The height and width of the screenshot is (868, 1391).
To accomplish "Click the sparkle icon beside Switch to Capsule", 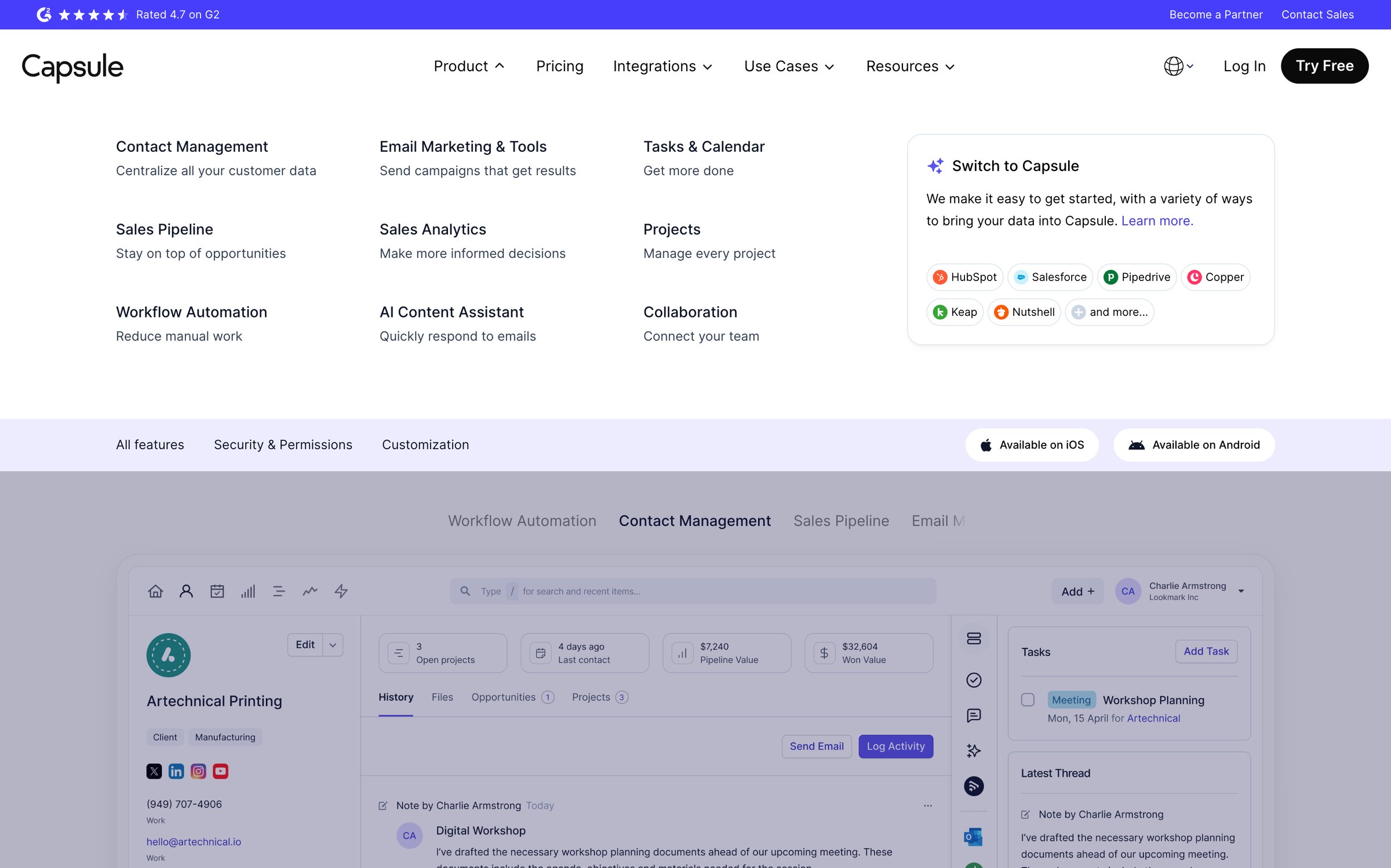I will (x=935, y=166).
